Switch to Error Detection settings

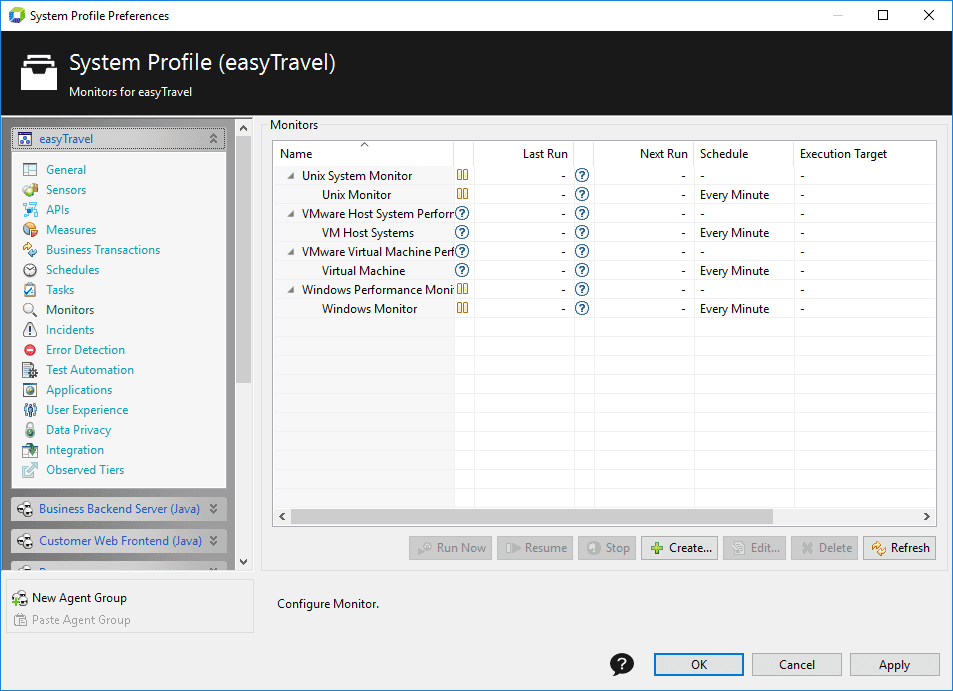click(85, 350)
